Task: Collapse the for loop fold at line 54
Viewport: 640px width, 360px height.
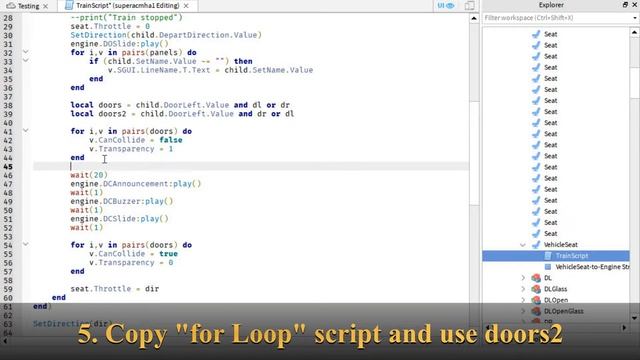Action: pos(26,244)
